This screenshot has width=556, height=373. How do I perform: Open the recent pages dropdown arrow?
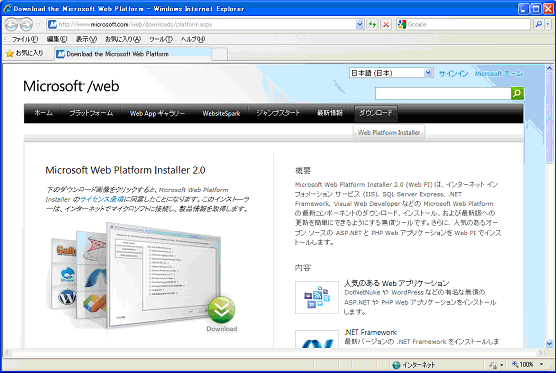[38, 25]
